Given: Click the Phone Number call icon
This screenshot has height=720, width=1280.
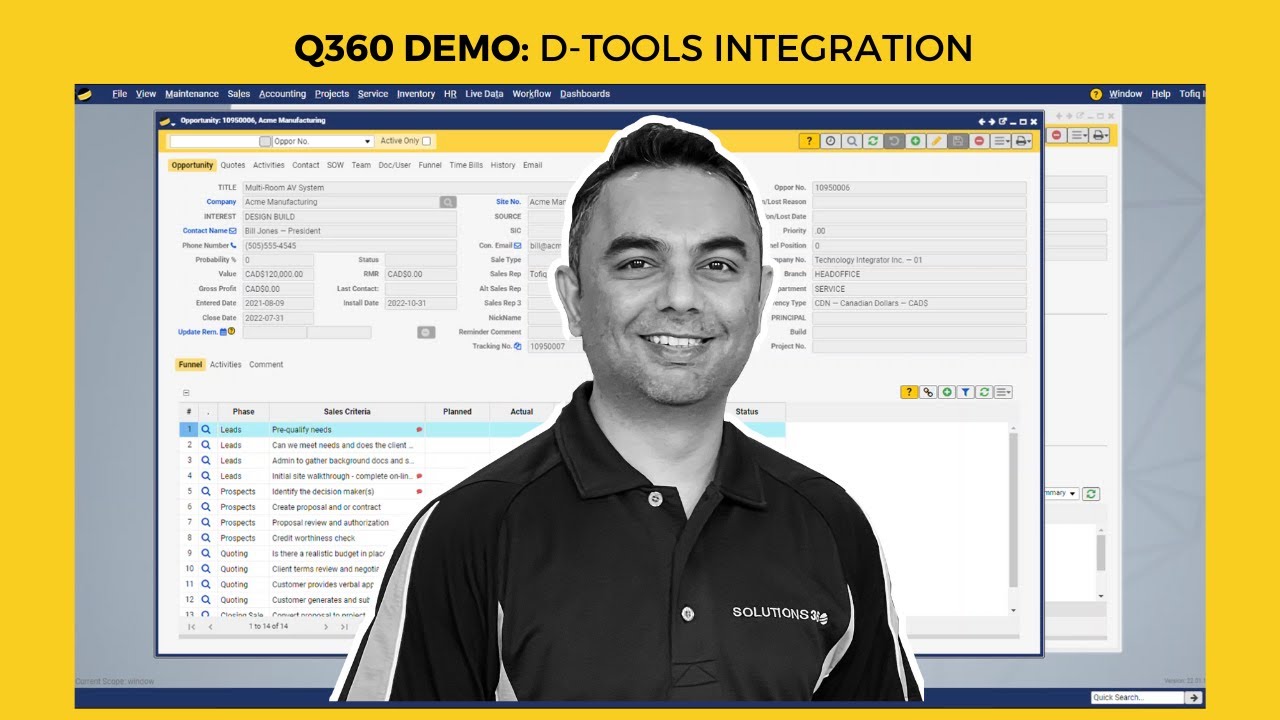Looking at the screenshot, I should click(234, 245).
